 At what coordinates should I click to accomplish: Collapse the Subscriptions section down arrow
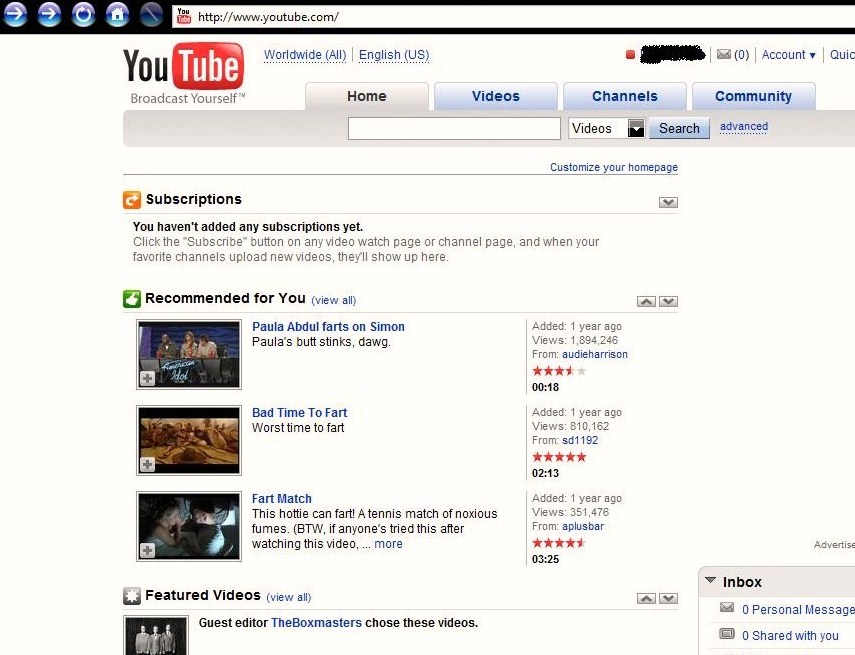pyautogui.click(x=668, y=202)
